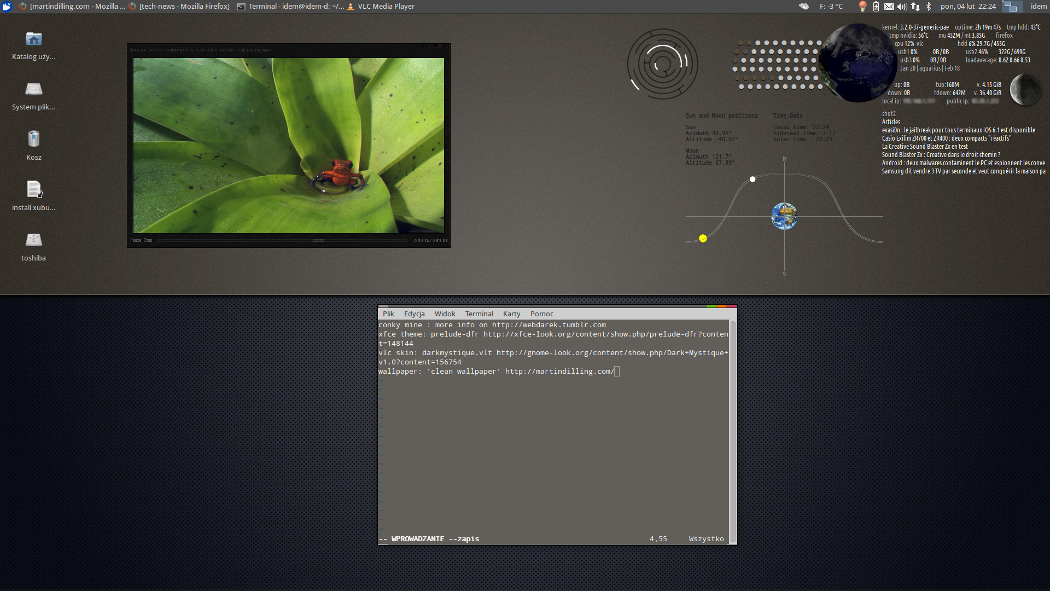Click the VLC playback seek bar
This screenshot has width=1050, height=591.
coord(282,240)
